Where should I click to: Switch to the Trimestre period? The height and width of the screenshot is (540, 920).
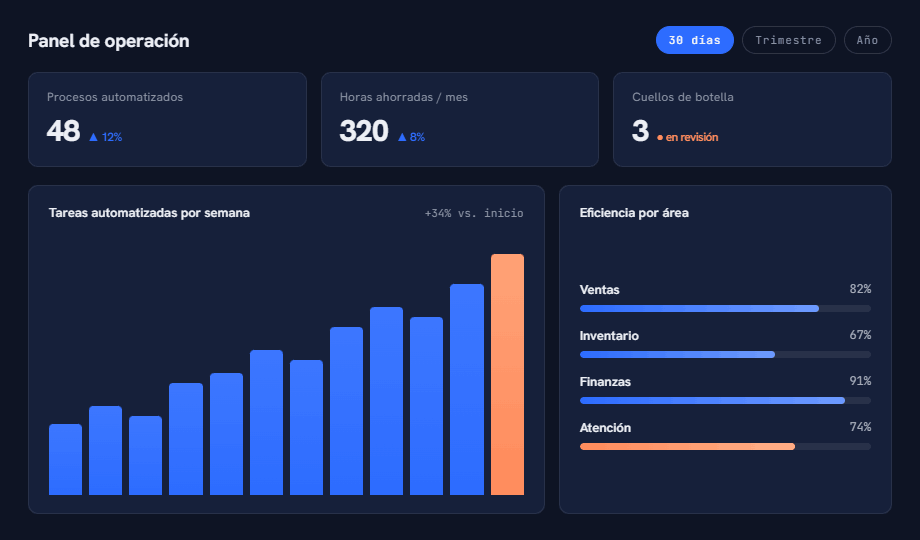[x=789, y=40]
